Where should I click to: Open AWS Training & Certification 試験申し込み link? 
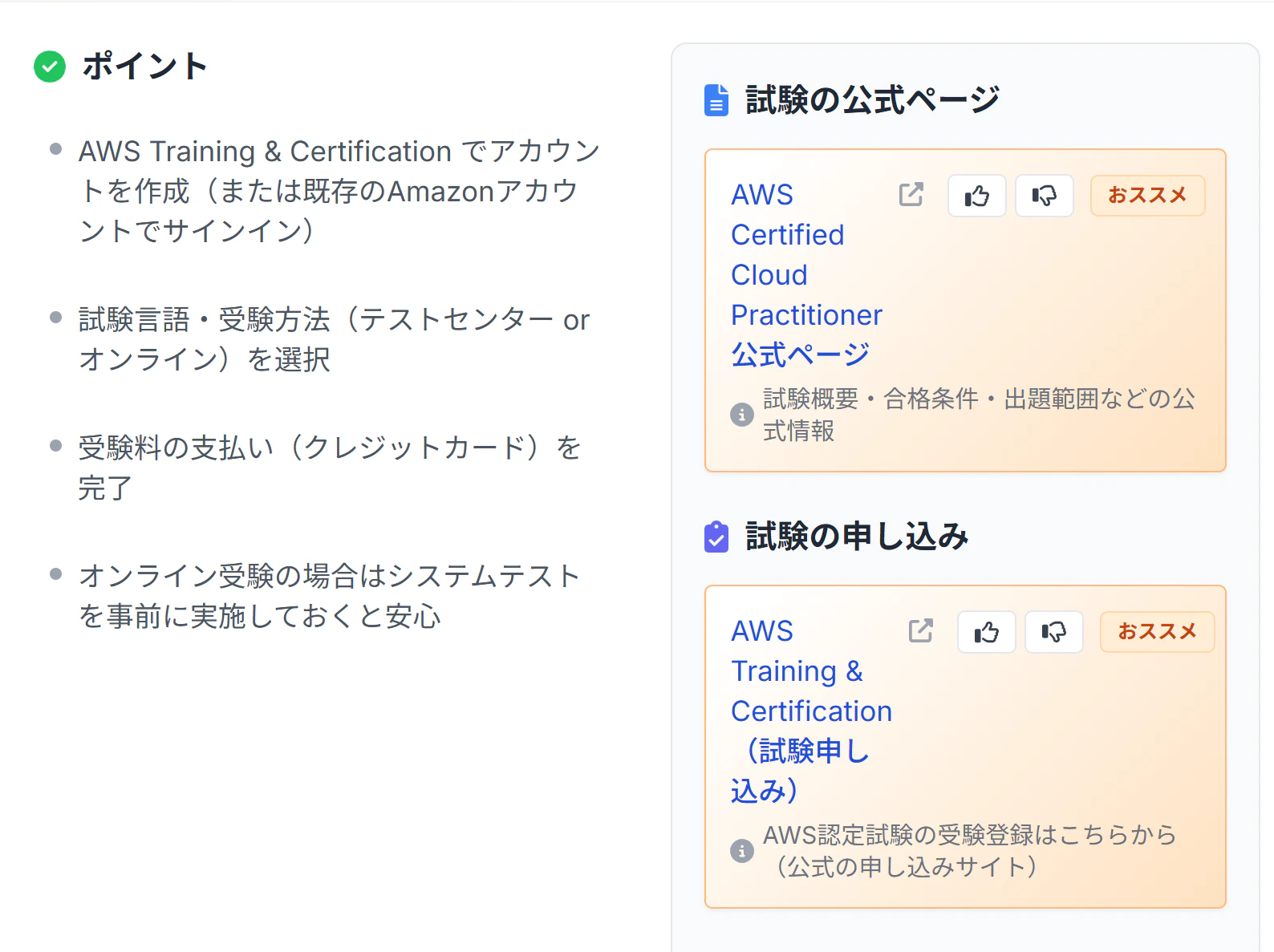(810, 711)
